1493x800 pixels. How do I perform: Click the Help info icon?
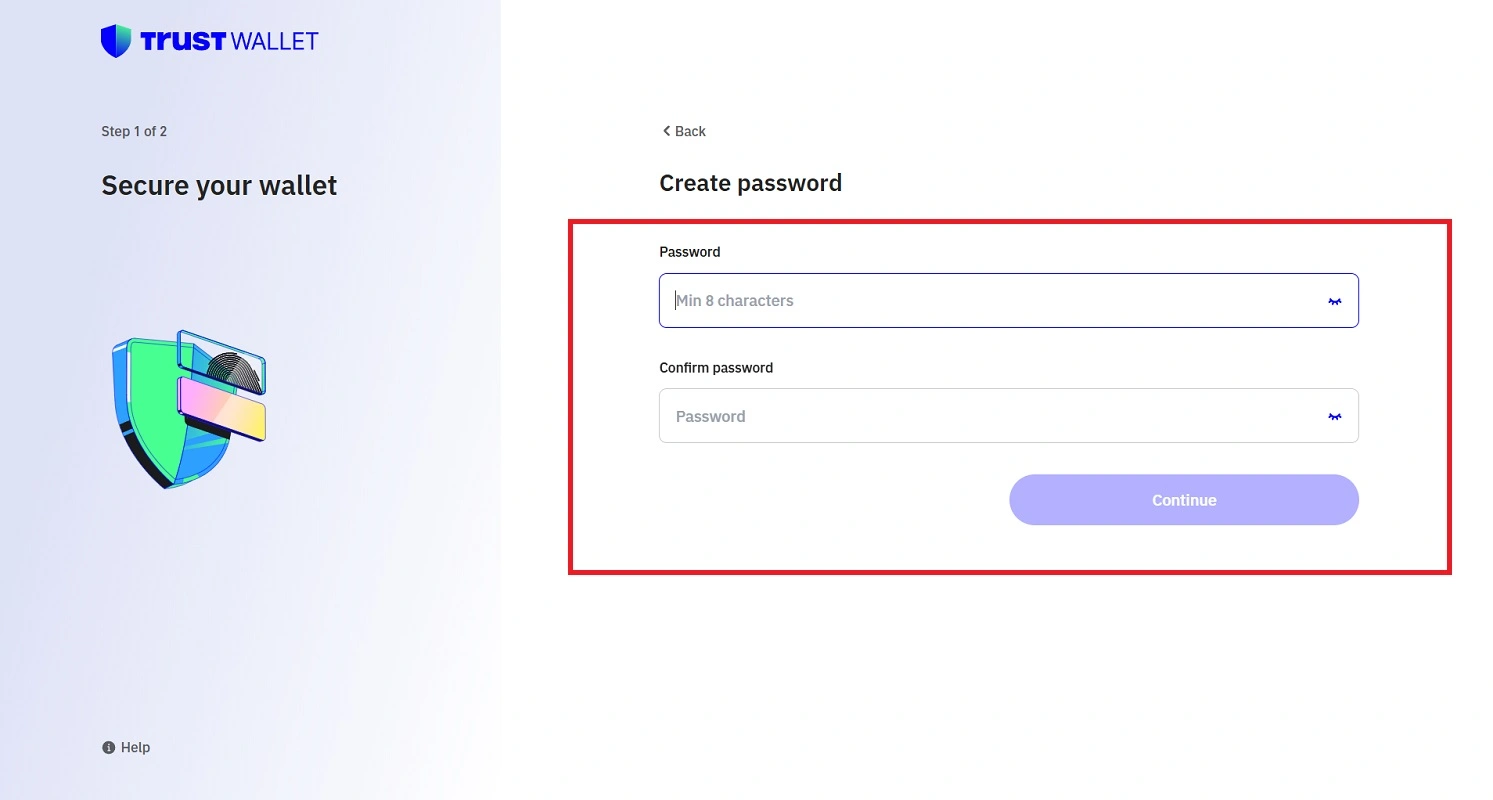click(x=107, y=747)
